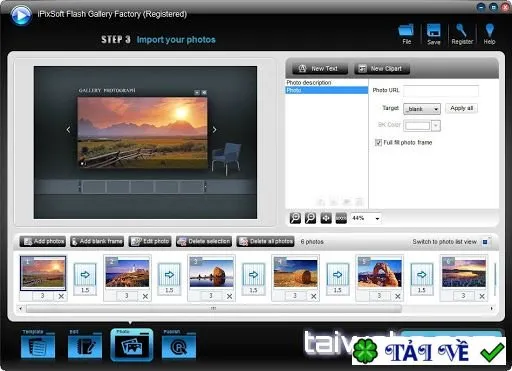The width and height of the screenshot is (512, 371).
Task: Click transition arrow icon after photo 5
Action: point(422,274)
